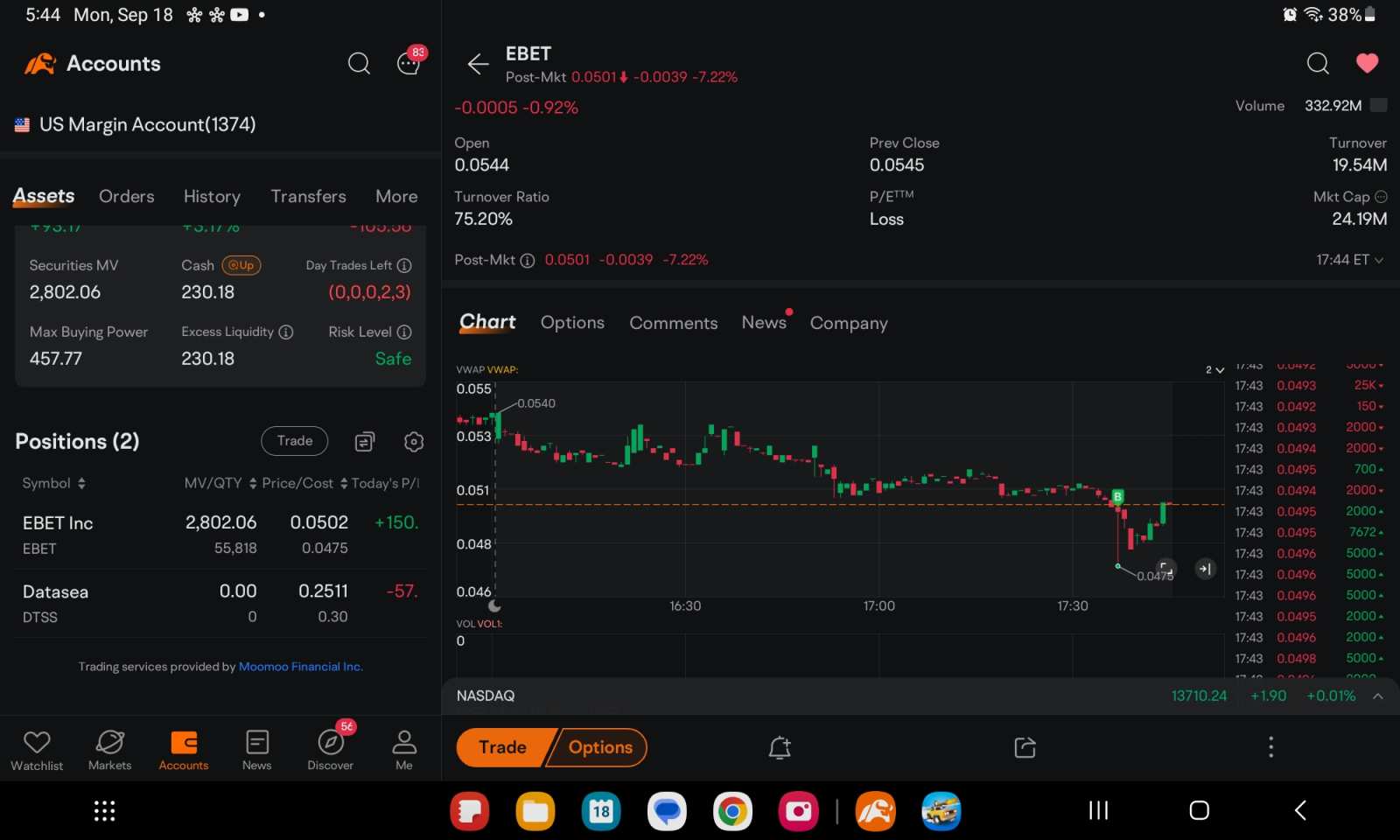
Task: Switch to History tab
Action: (212, 196)
